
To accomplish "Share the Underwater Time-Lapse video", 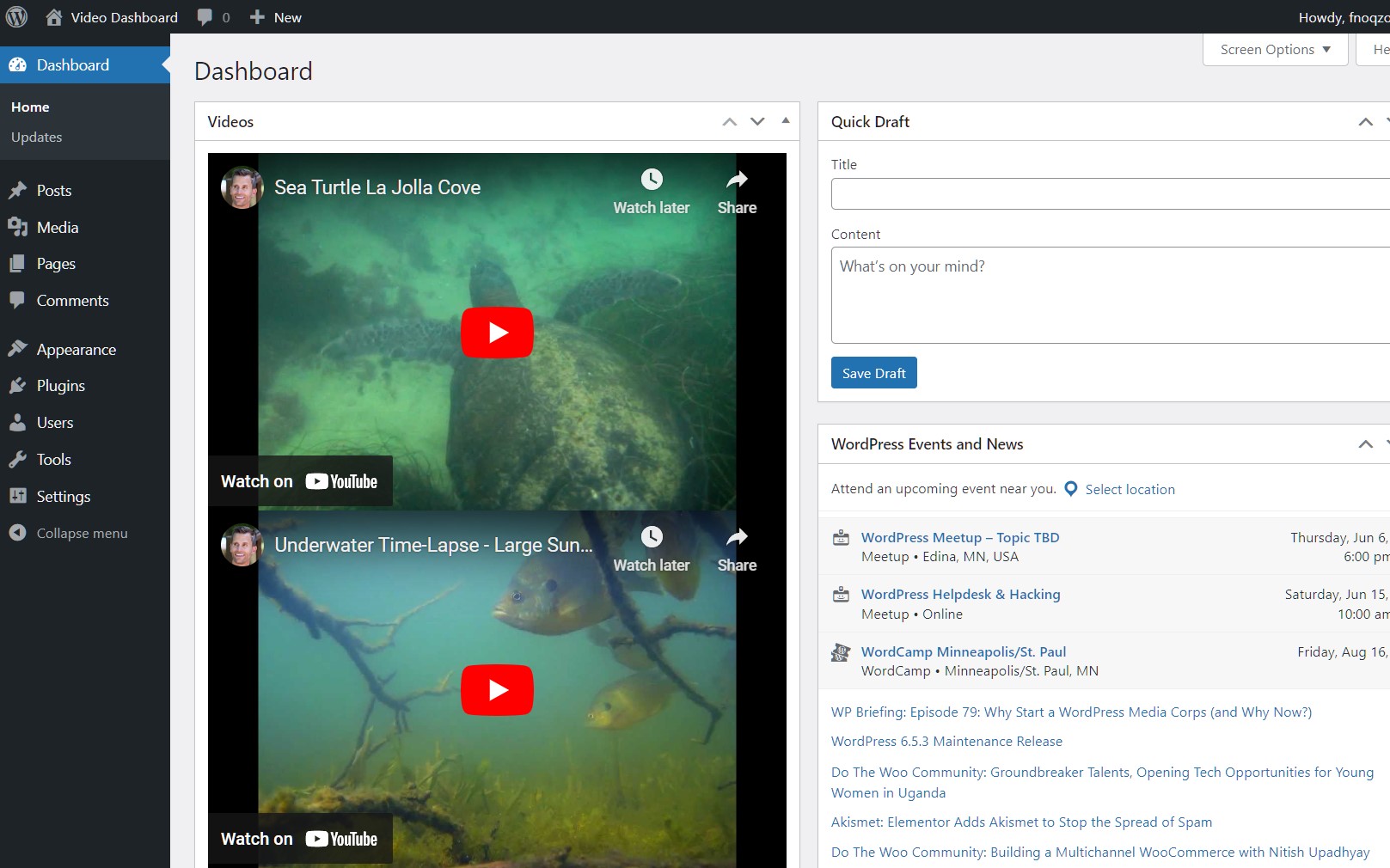I will tap(737, 548).
